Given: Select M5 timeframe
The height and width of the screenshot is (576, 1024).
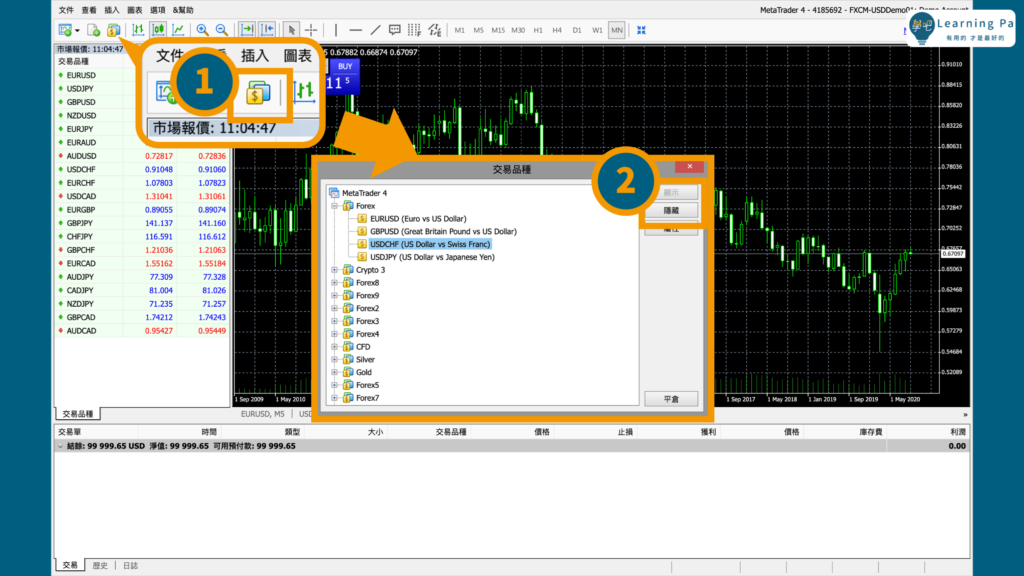Looking at the screenshot, I should tap(479, 30).
